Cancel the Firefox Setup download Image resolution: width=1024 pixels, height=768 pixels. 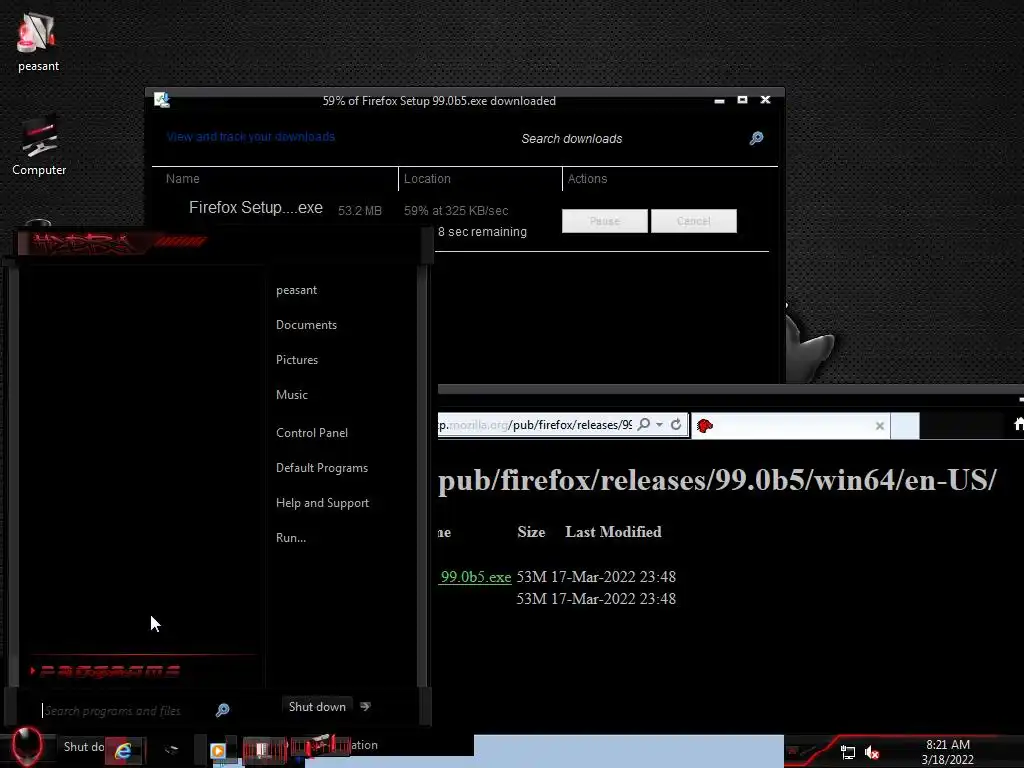coord(694,221)
